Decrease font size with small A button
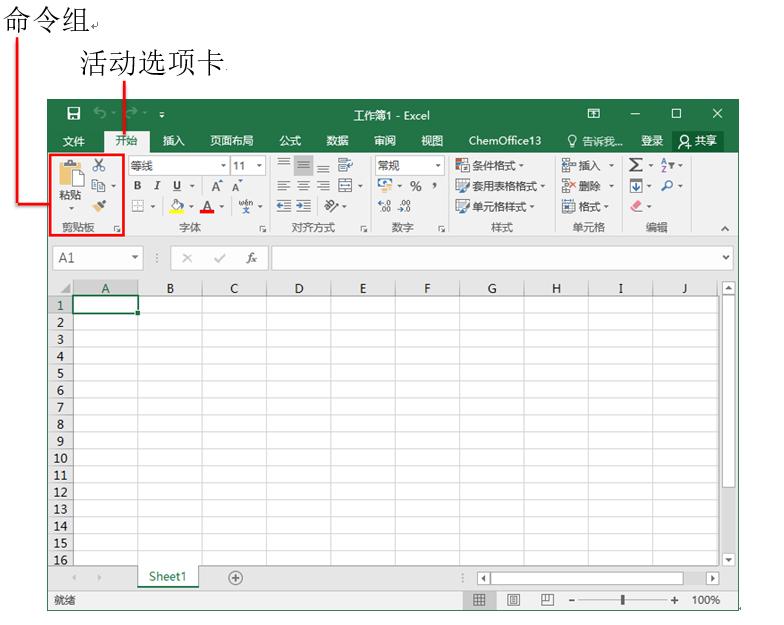This screenshot has height=625, width=784. click(236, 186)
